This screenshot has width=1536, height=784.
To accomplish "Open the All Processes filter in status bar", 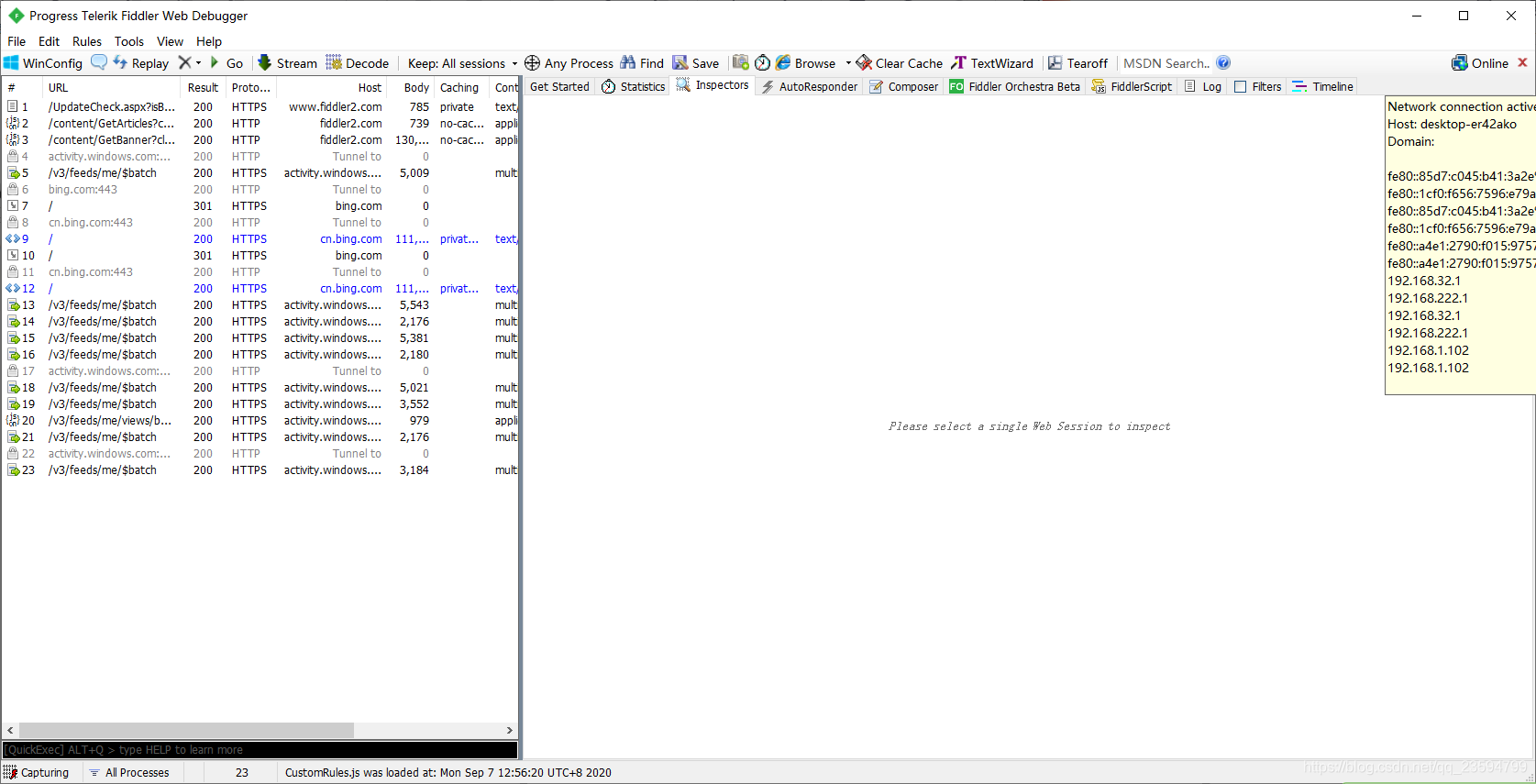I will click(x=129, y=773).
